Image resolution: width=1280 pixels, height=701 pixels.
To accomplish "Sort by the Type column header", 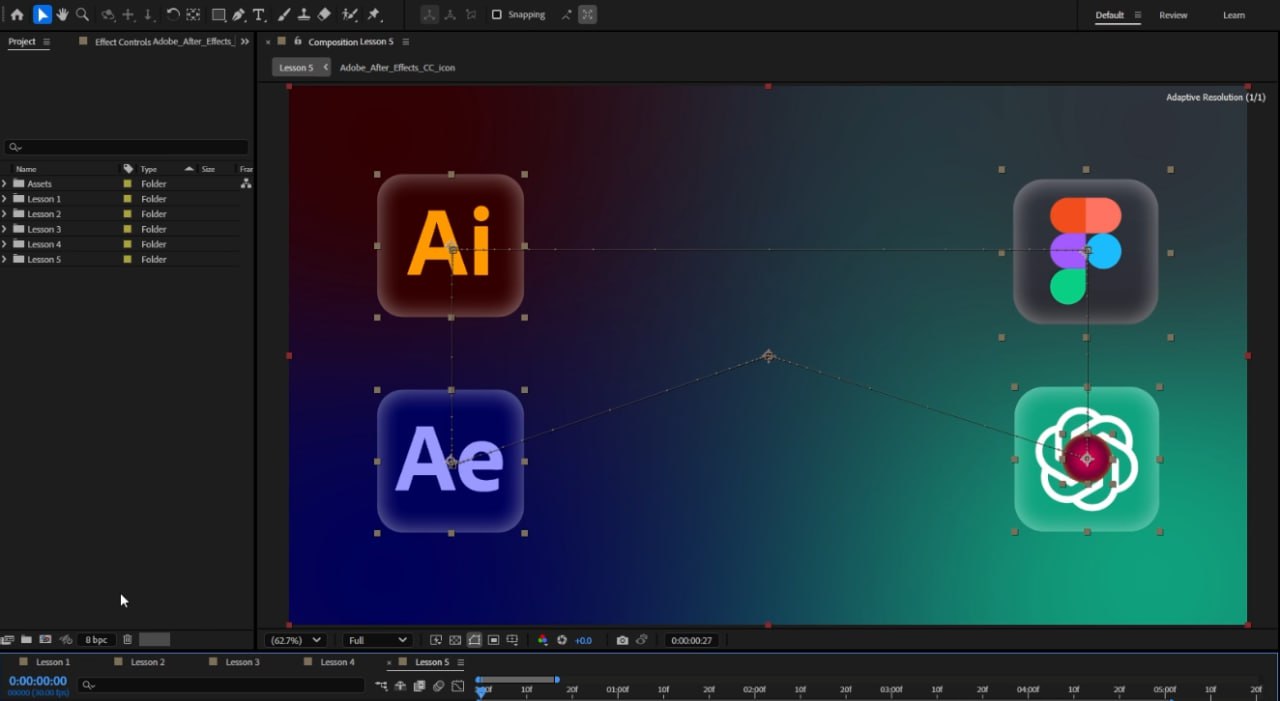I will pos(148,169).
